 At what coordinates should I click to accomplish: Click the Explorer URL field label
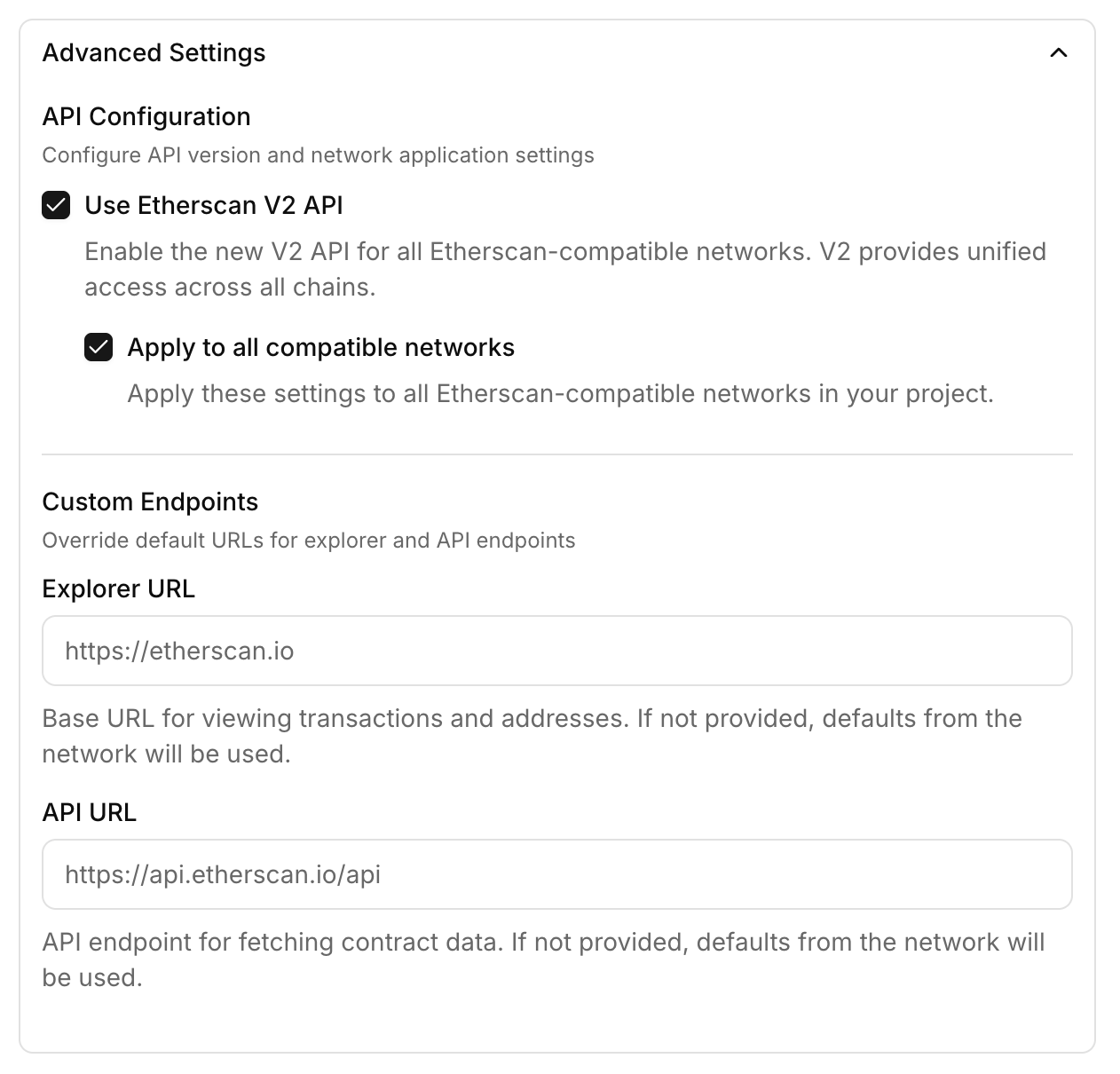coord(118,588)
